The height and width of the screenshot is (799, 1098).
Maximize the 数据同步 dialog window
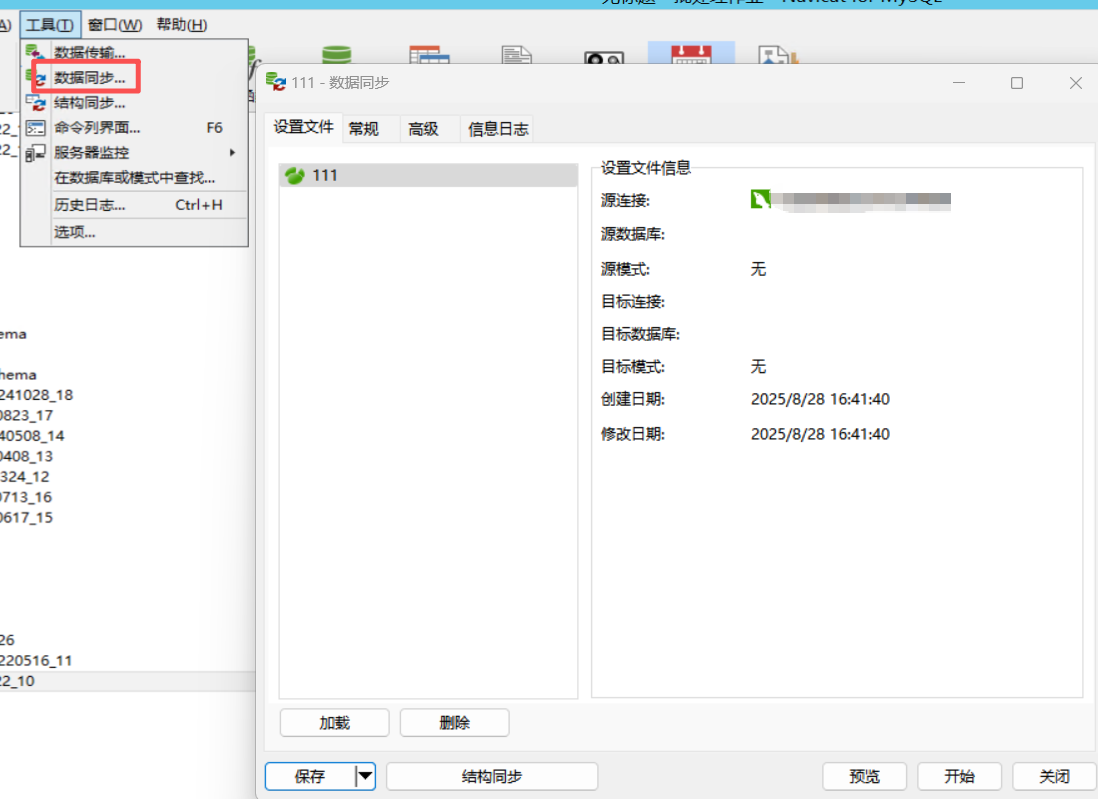click(1017, 83)
